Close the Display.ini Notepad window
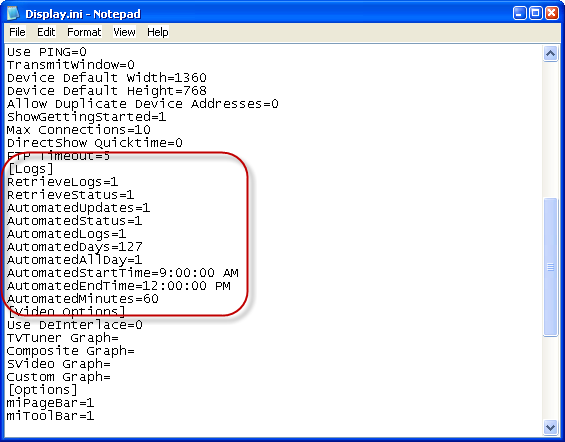This screenshot has width=565, height=442. click(552, 13)
